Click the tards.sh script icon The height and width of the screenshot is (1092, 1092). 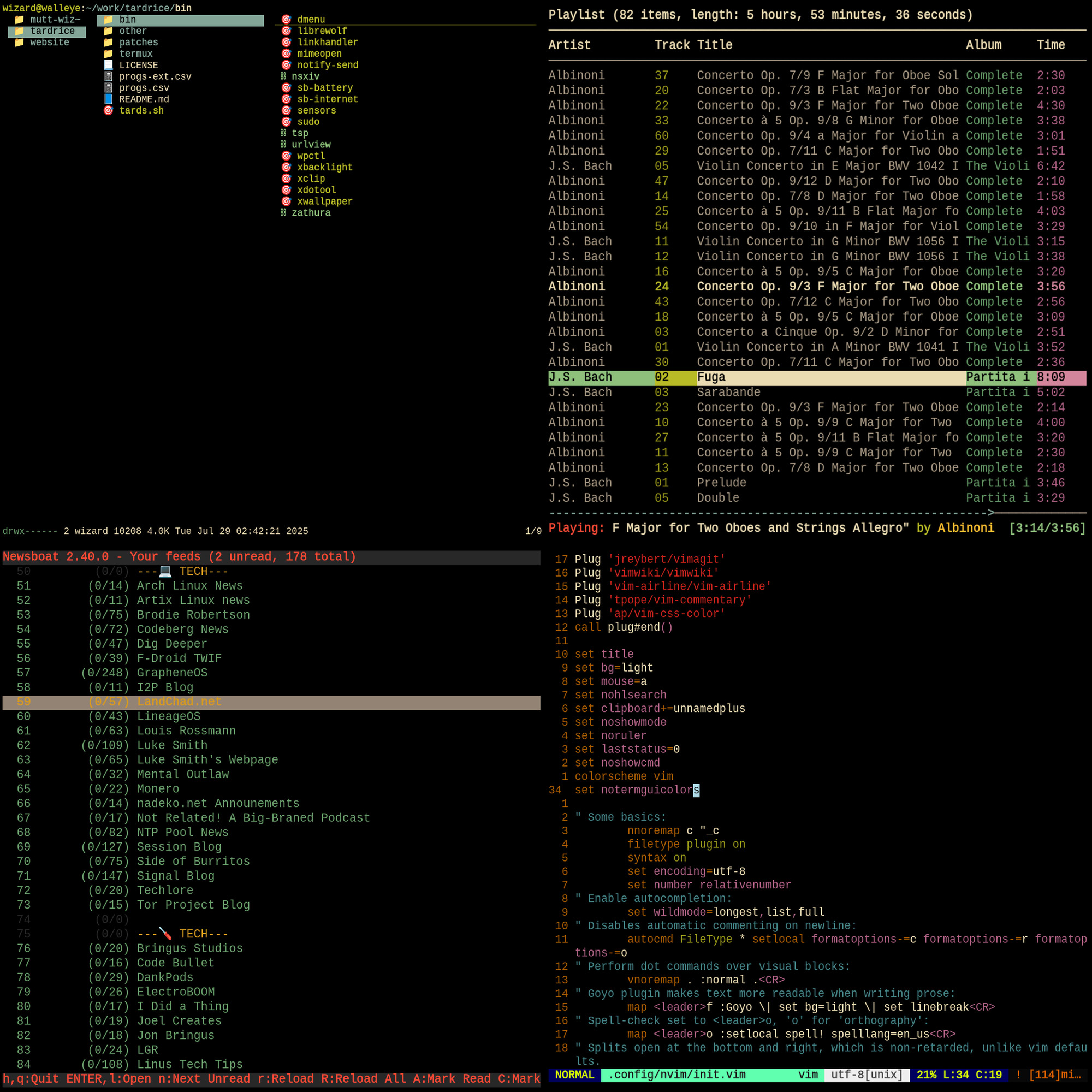click(108, 110)
